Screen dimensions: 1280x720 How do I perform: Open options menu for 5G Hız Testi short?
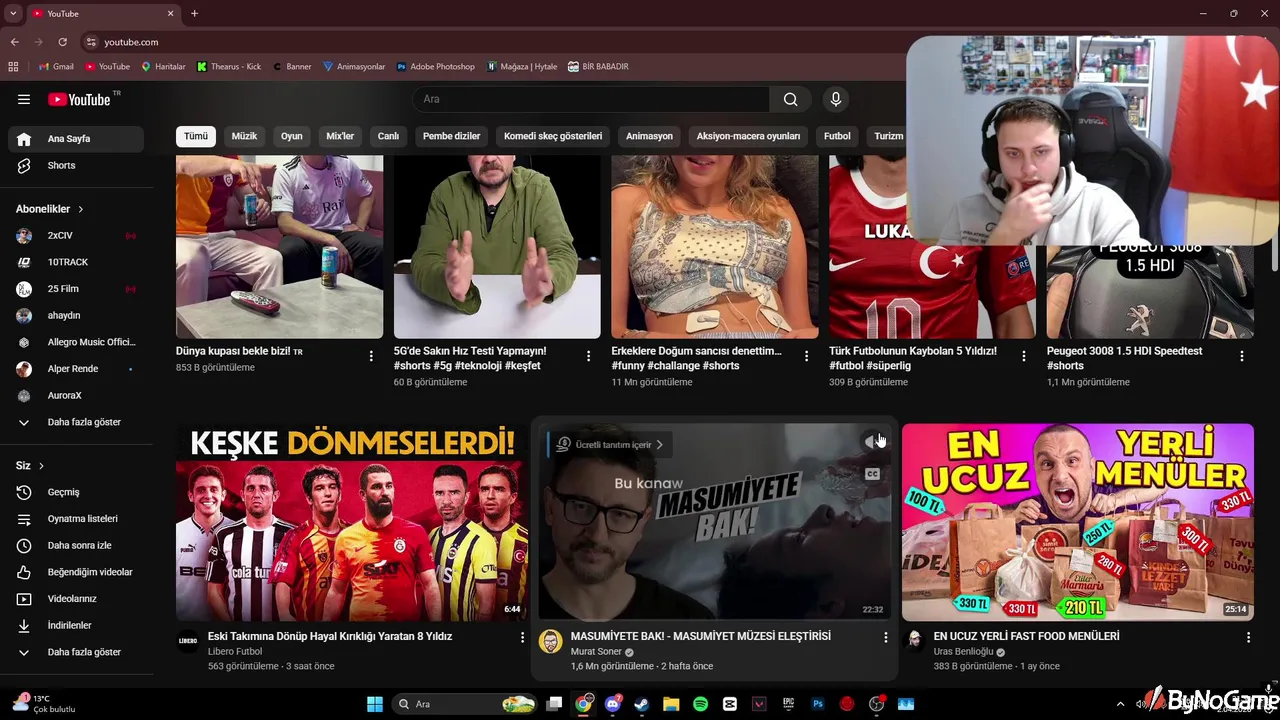click(x=588, y=356)
